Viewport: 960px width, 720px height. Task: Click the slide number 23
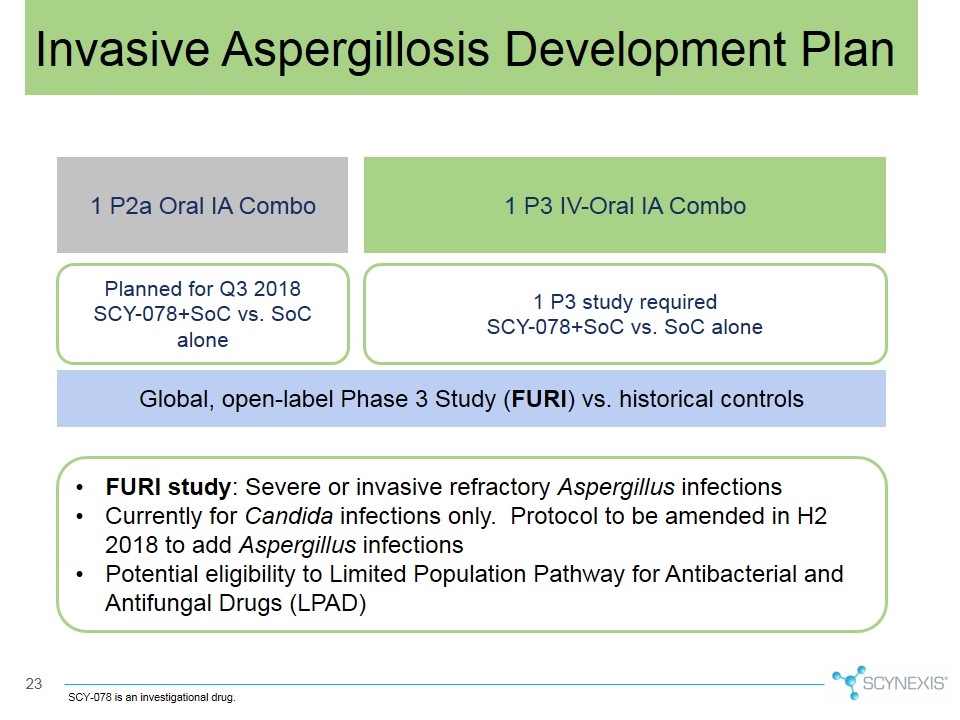(34, 684)
